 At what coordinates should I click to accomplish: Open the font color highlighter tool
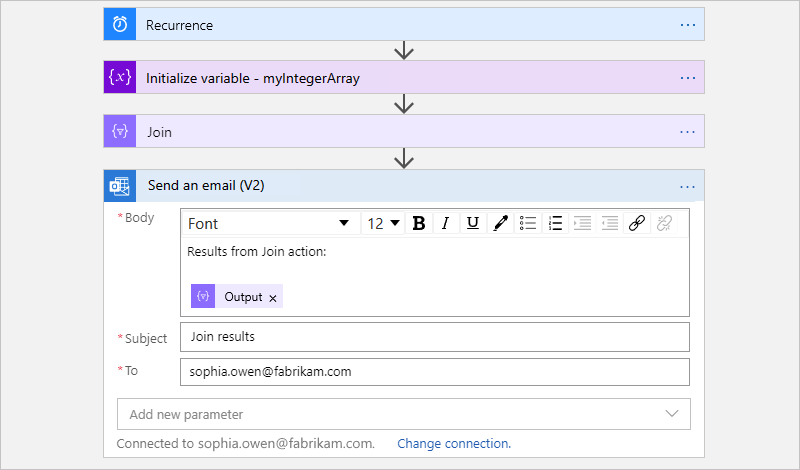click(x=501, y=223)
